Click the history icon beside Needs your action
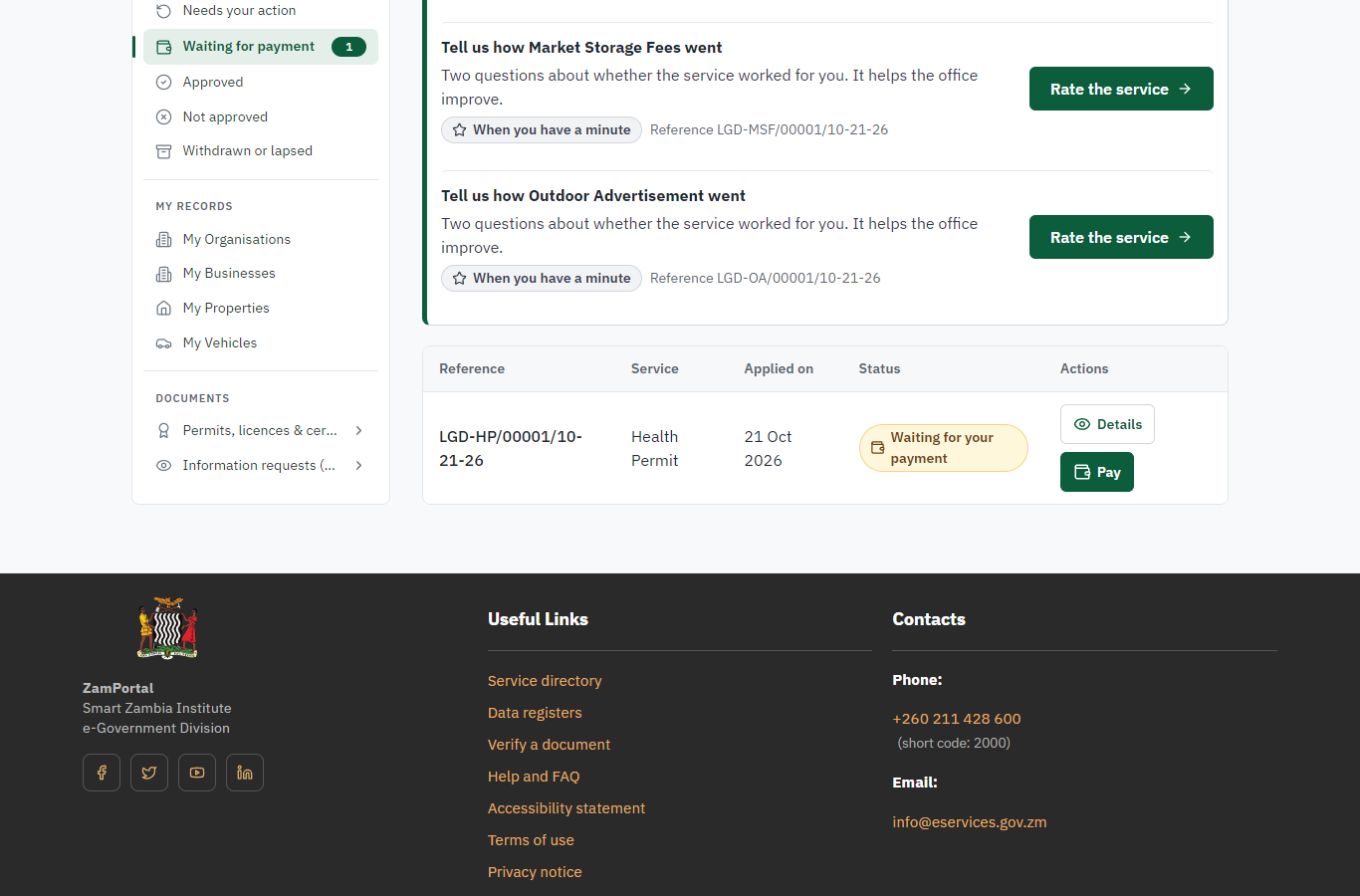The width and height of the screenshot is (1360, 896). 164,11
